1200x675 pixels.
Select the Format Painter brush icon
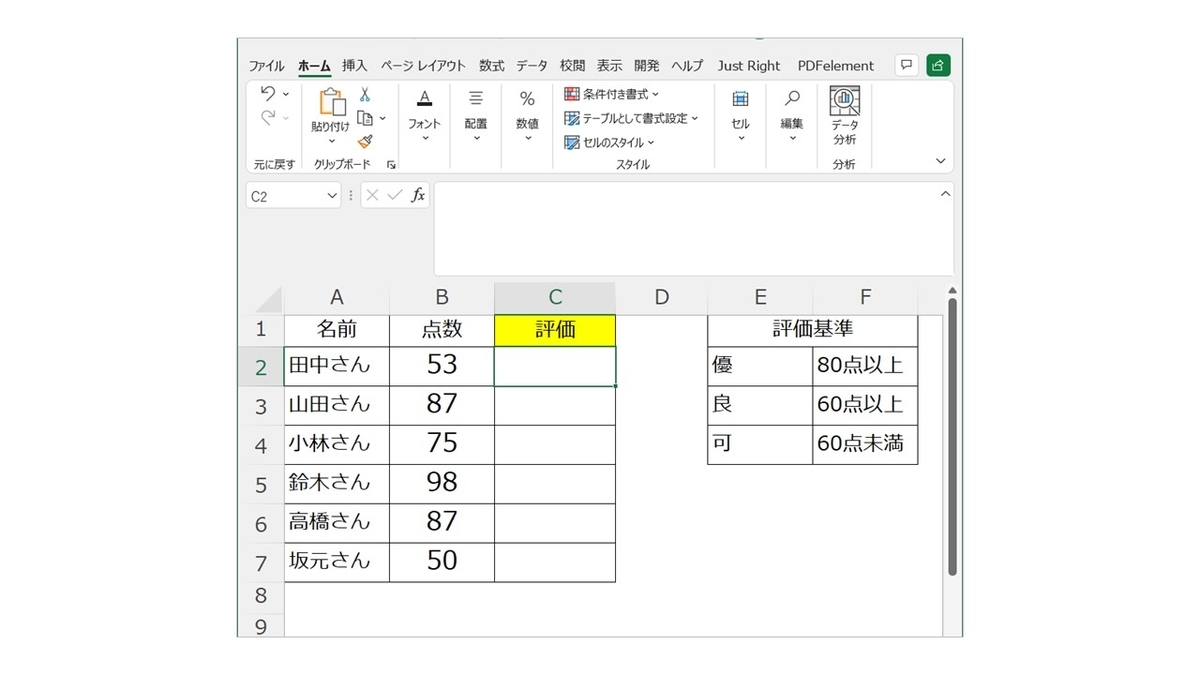coord(365,142)
